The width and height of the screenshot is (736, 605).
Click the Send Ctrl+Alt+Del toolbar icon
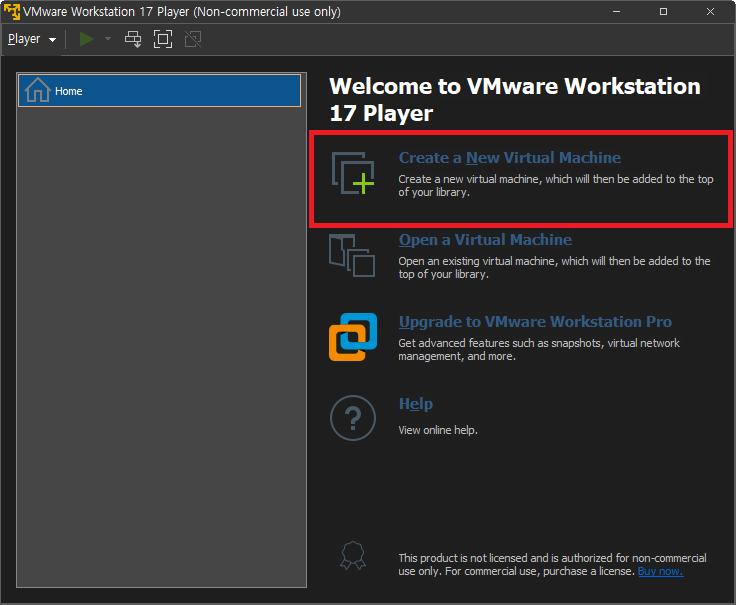133,39
